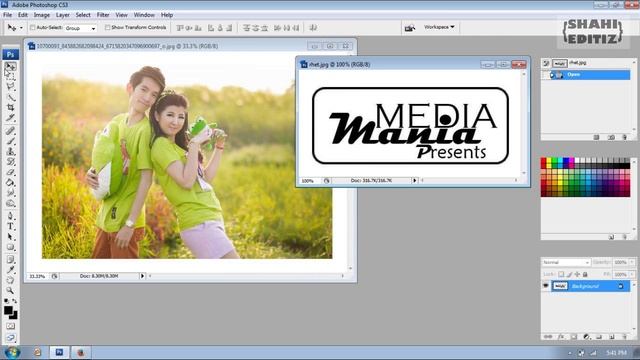This screenshot has width=640, height=360.
Task: Click foreground color swatch in toolbox
Action: (x=8, y=310)
